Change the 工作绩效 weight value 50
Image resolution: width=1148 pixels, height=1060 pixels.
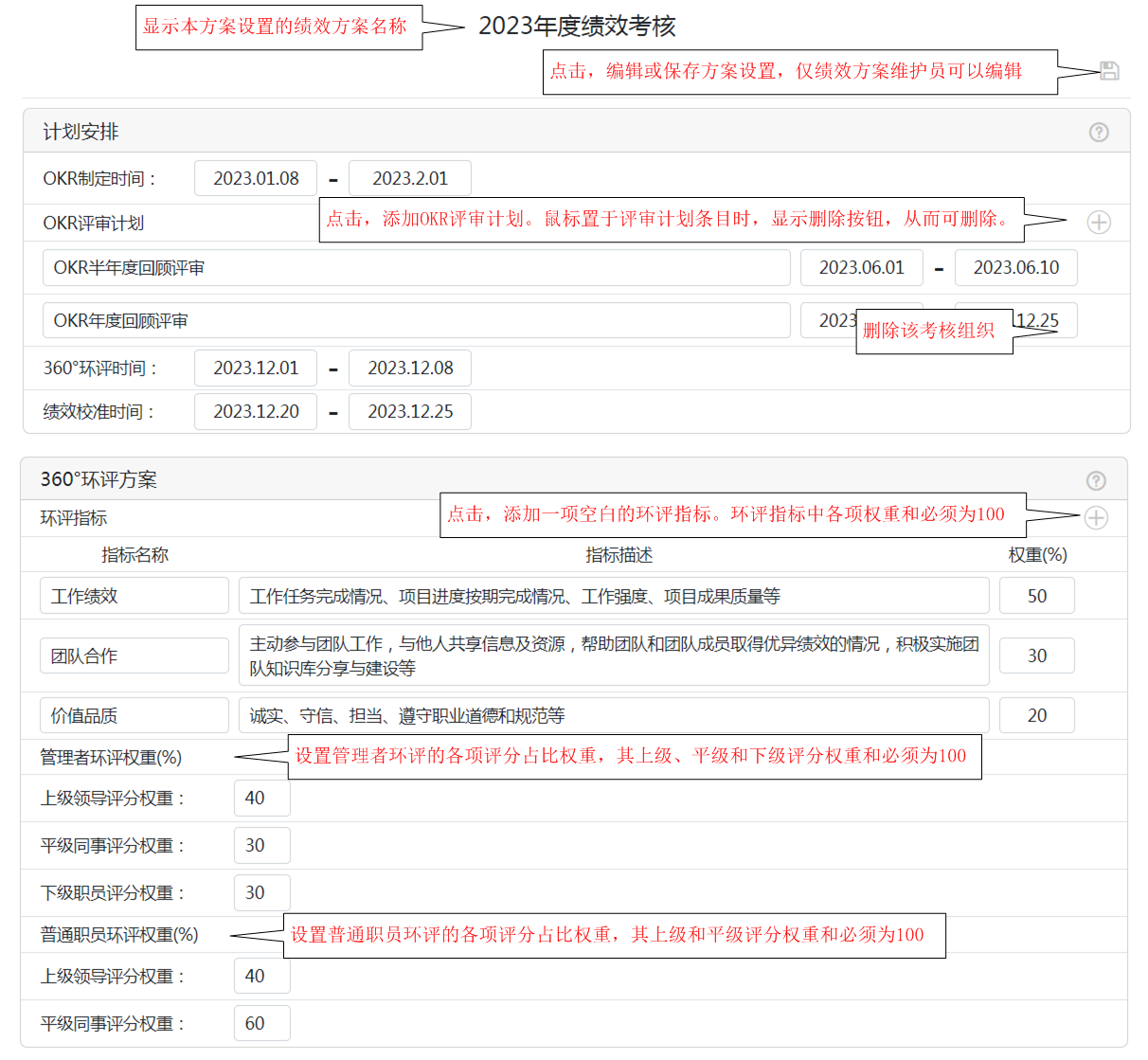[1037, 596]
